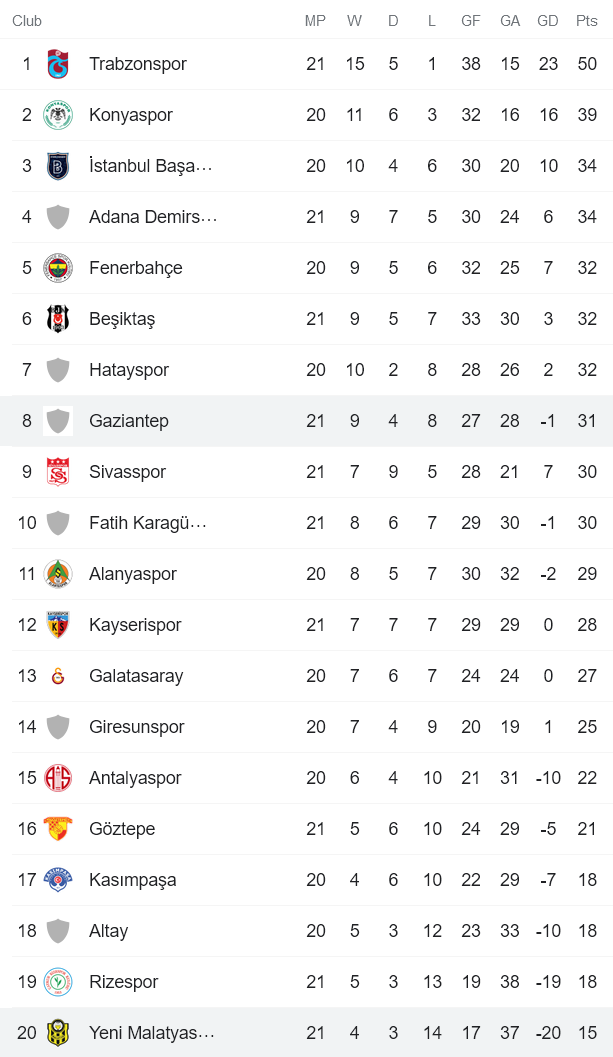Select the Göztepe club badge
The height and width of the screenshot is (1057, 613).
(59, 828)
